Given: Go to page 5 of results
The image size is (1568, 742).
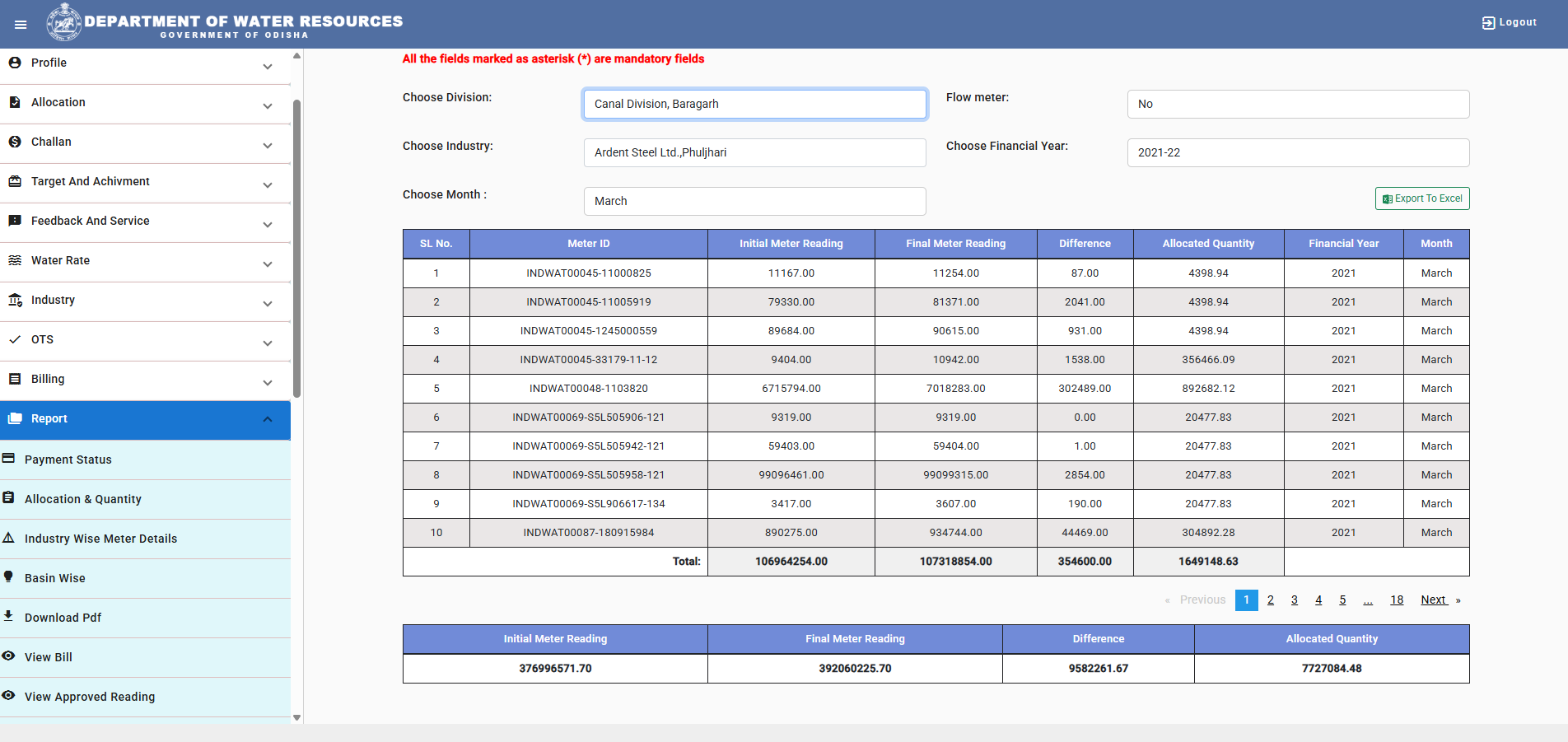Looking at the screenshot, I should tap(1342, 600).
